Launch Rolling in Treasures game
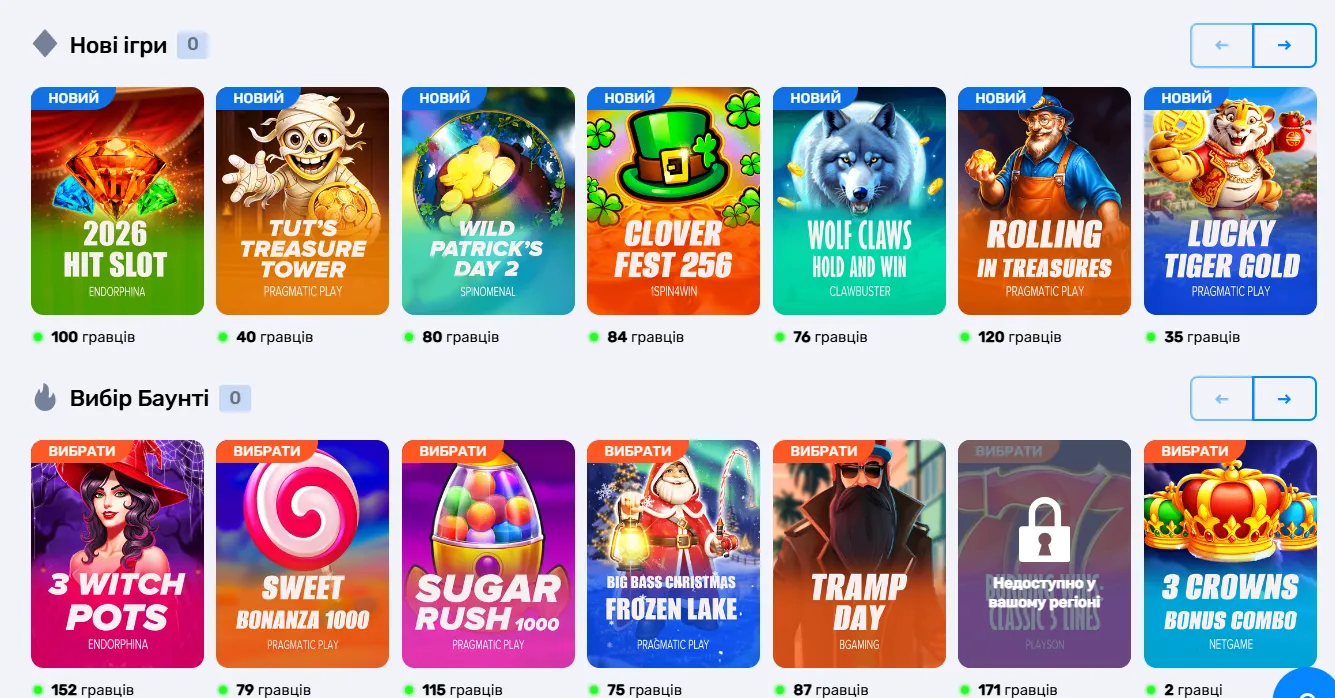This screenshot has height=698, width=1335. point(1044,201)
